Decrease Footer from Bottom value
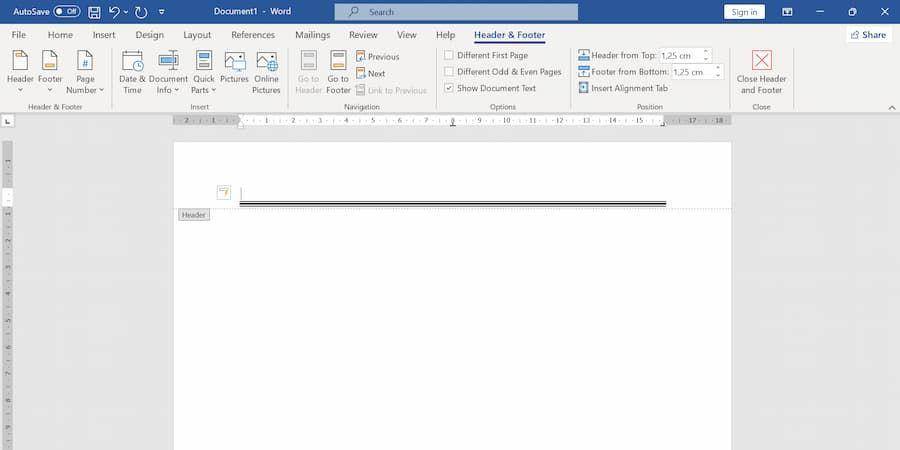 click(x=718, y=76)
